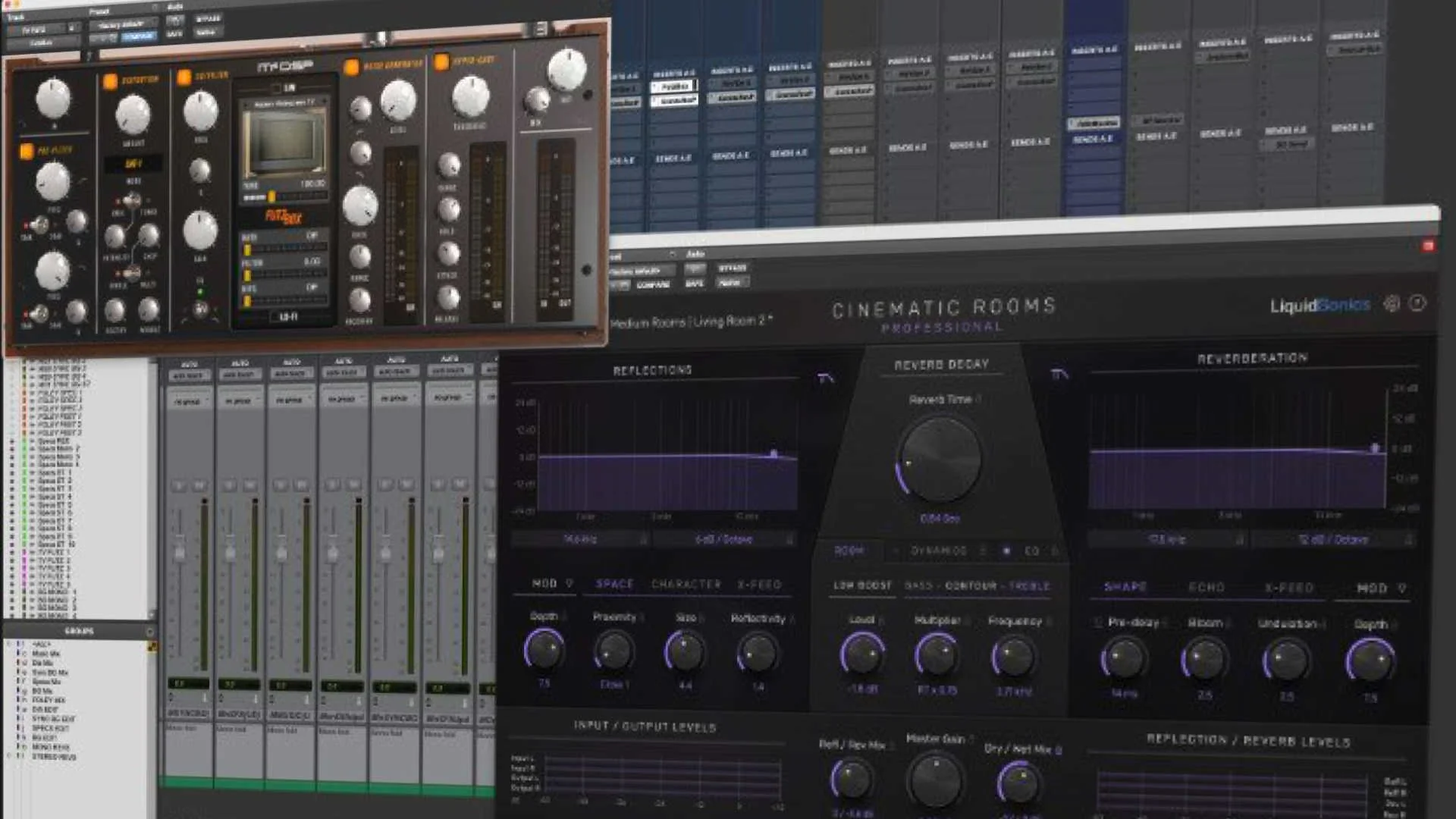Open the Medium Rooms Living Room 2 preset menu
1456x819 pixels.
point(691,322)
